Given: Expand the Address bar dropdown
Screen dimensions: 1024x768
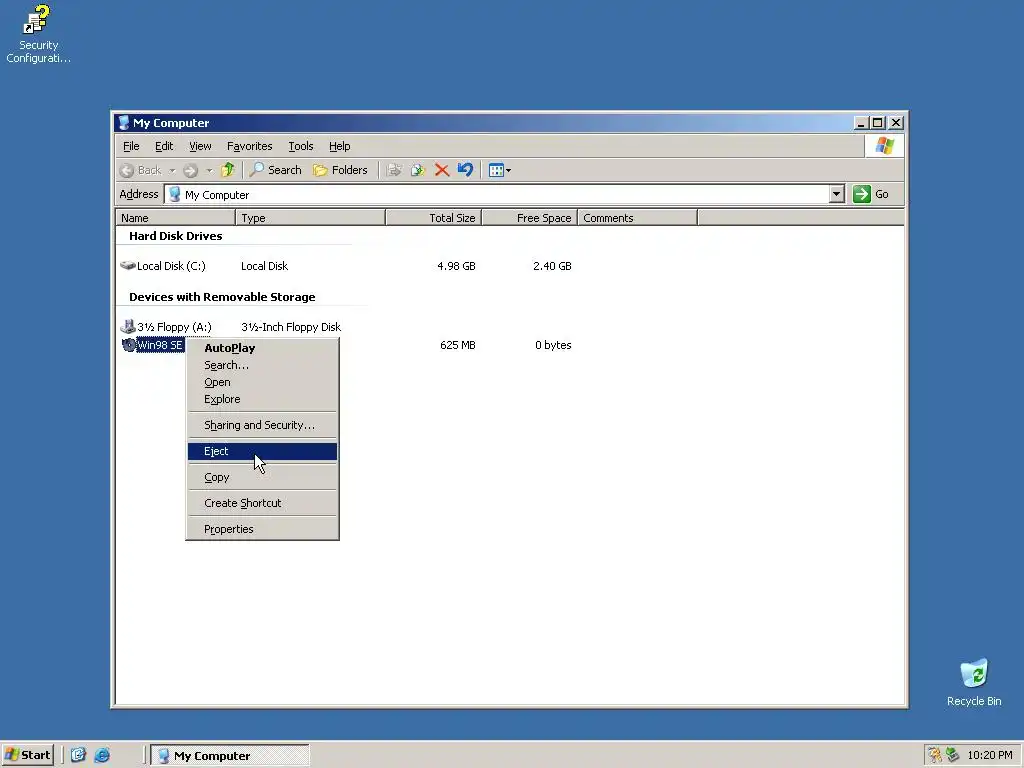Looking at the screenshot, I should (x=837, y=194).
